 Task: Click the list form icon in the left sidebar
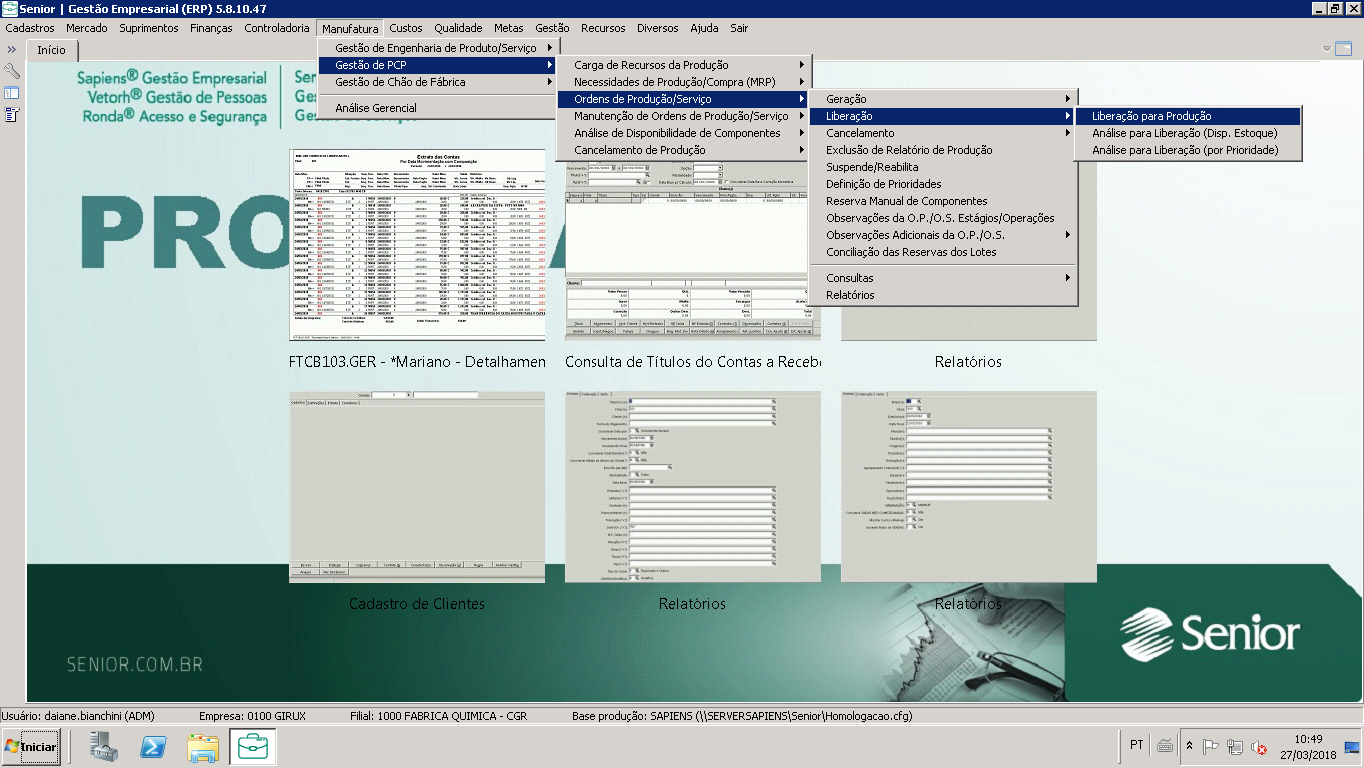coord(12,115)
